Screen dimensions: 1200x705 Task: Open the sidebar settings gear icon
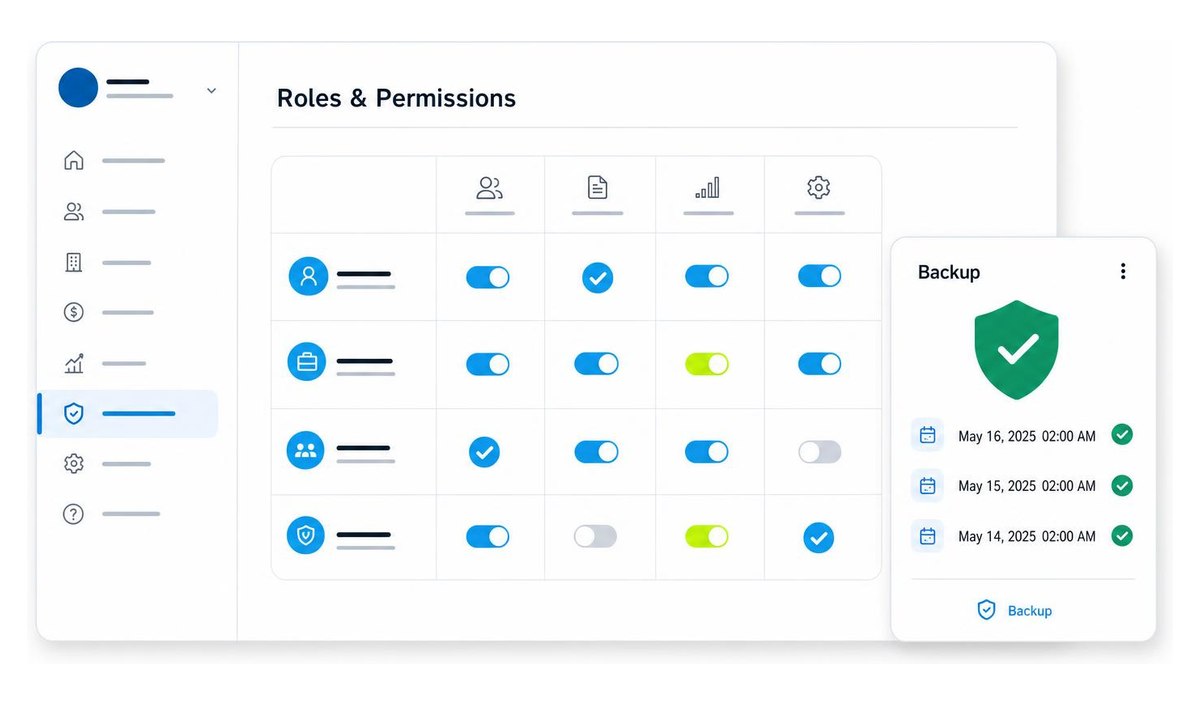point(74,463)
